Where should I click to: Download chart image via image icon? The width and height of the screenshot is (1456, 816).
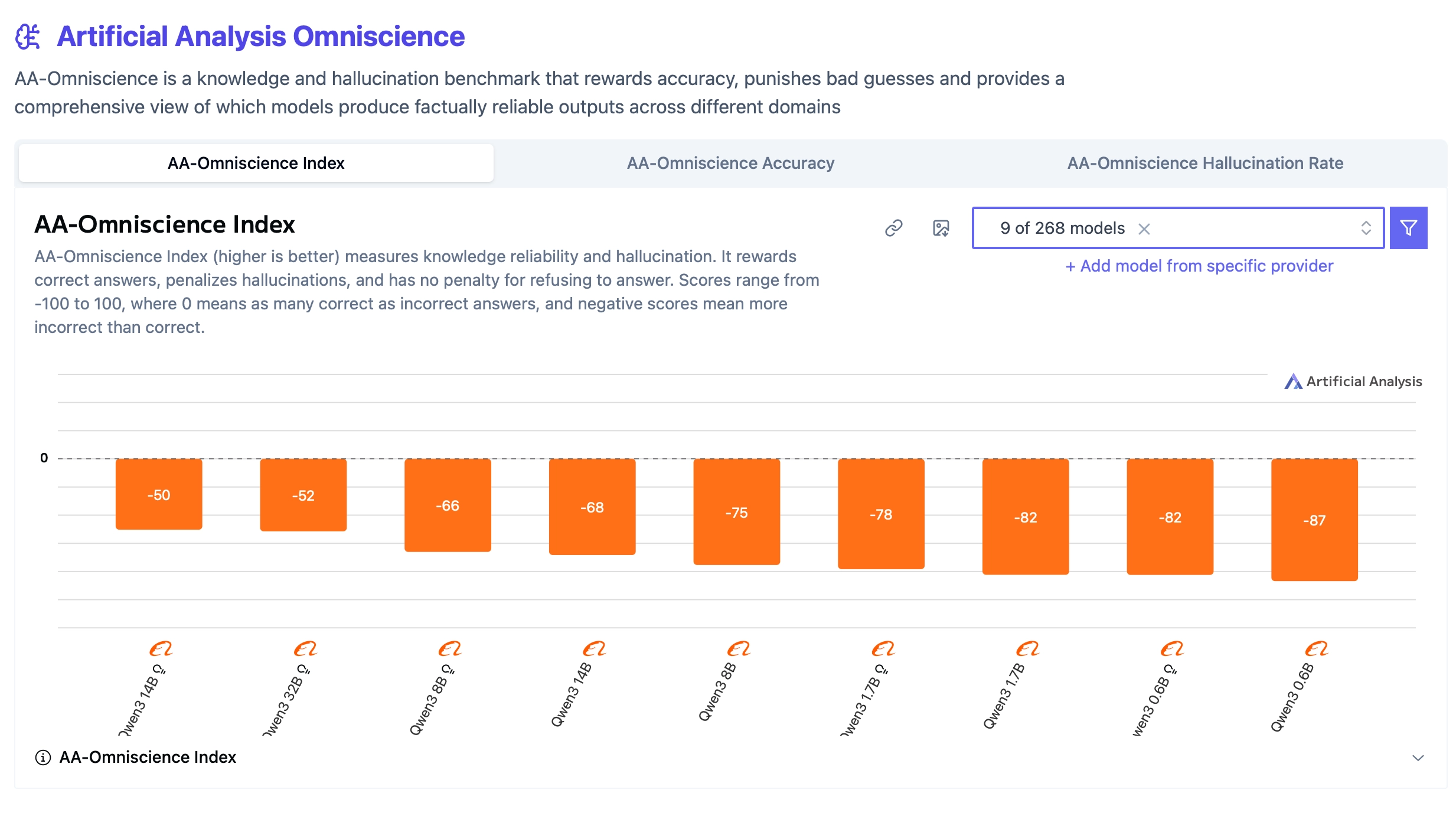(x=941, y=228)
